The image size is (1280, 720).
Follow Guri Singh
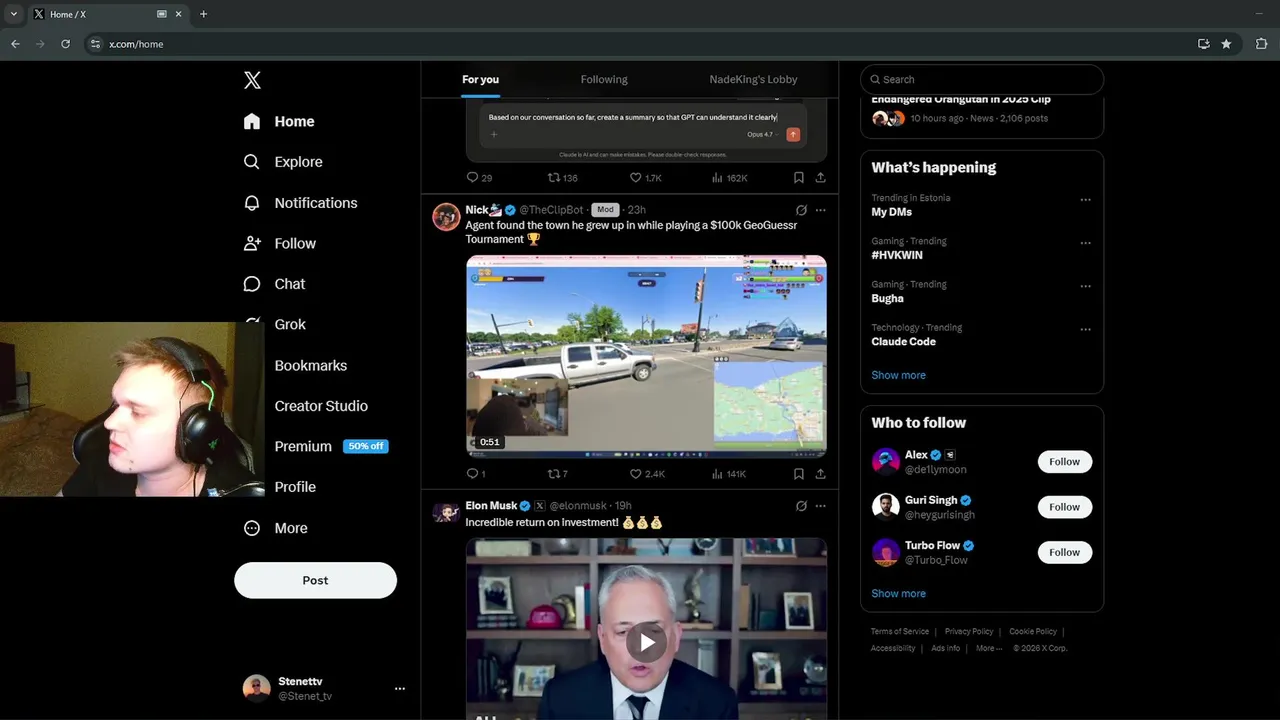click(x=1064, y=507)
